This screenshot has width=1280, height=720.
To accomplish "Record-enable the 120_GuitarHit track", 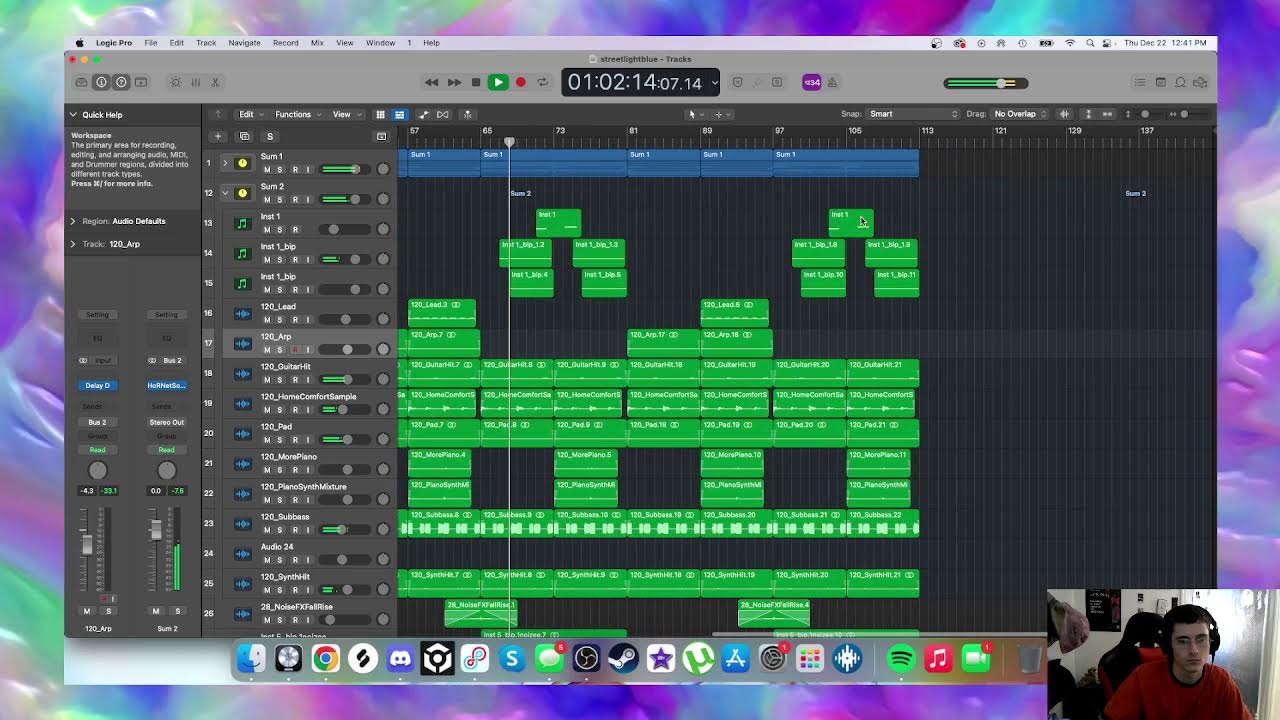I will point(294,380).
